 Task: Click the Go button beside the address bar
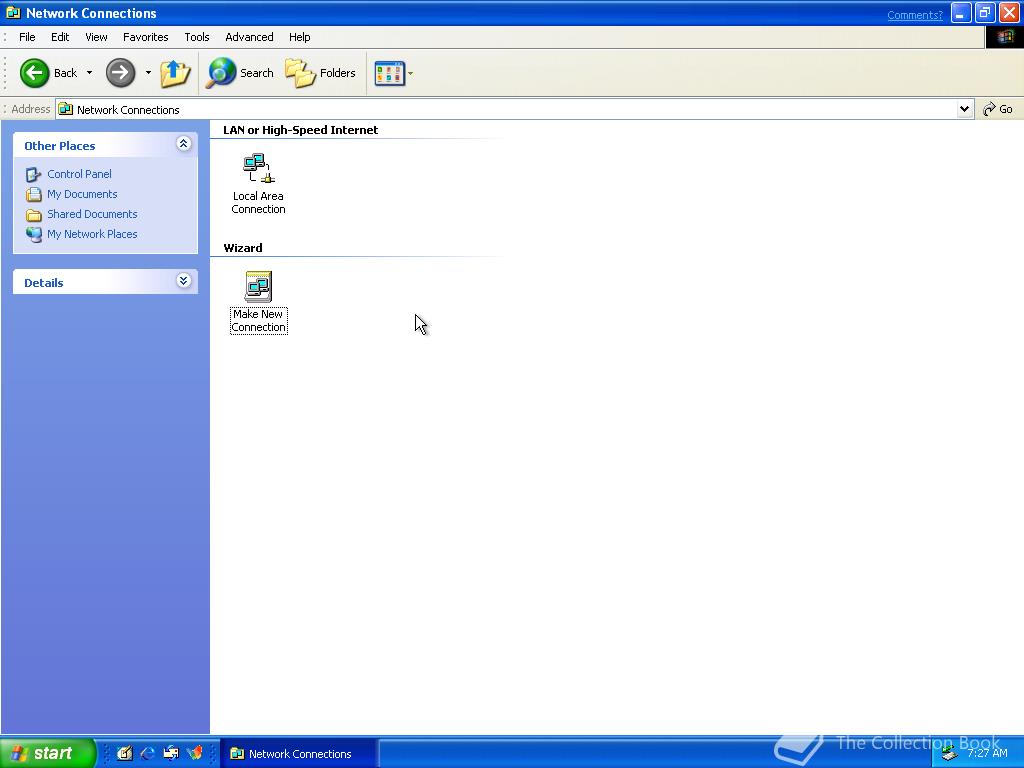(x=998, y=109)
